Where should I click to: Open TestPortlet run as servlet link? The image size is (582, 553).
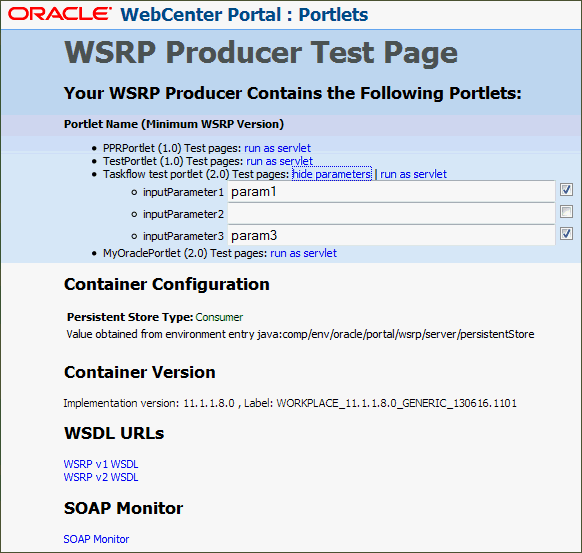pyautogui.click(x=279, y=161)
